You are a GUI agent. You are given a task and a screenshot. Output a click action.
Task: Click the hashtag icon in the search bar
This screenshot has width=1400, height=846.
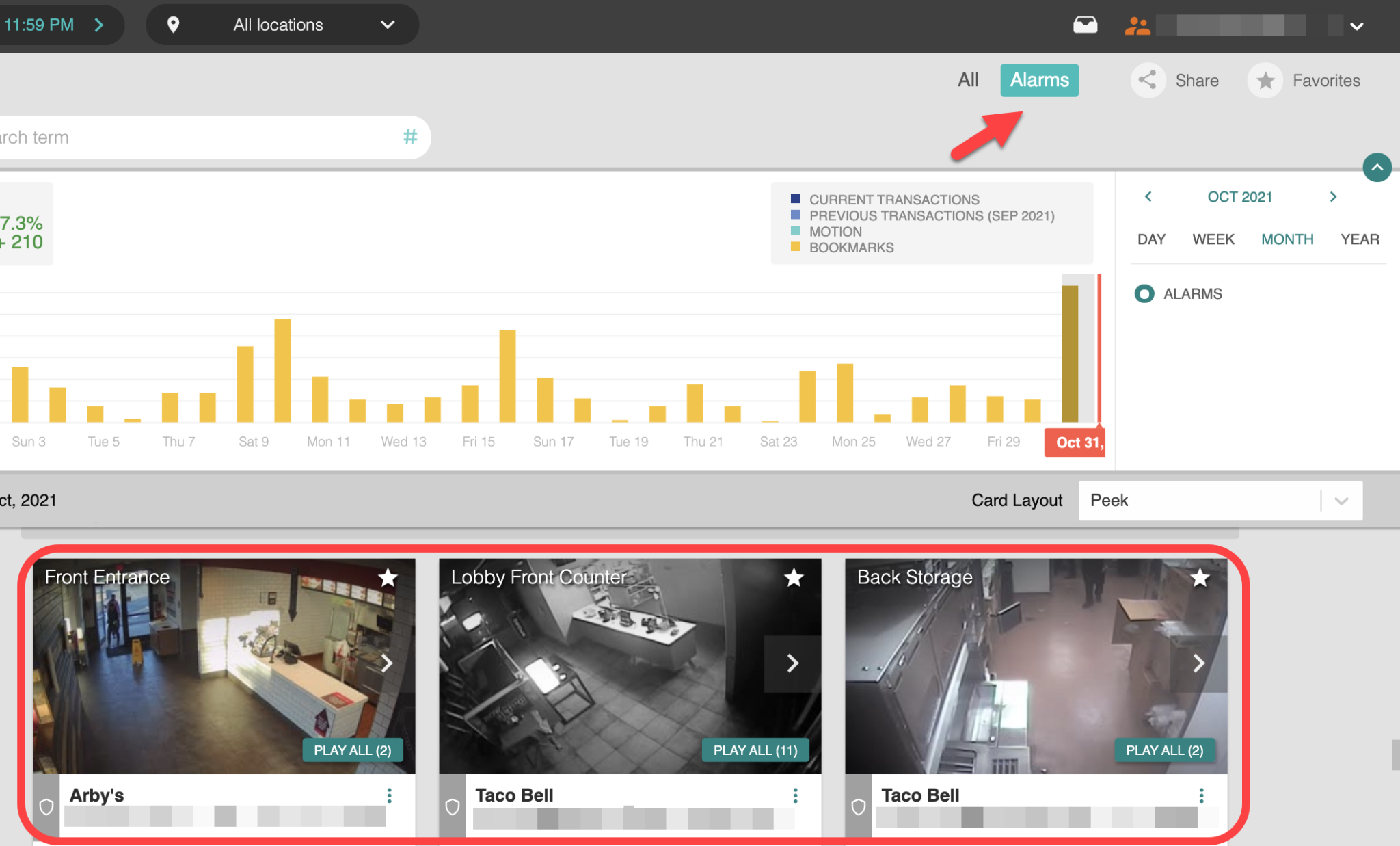(409, 137)
